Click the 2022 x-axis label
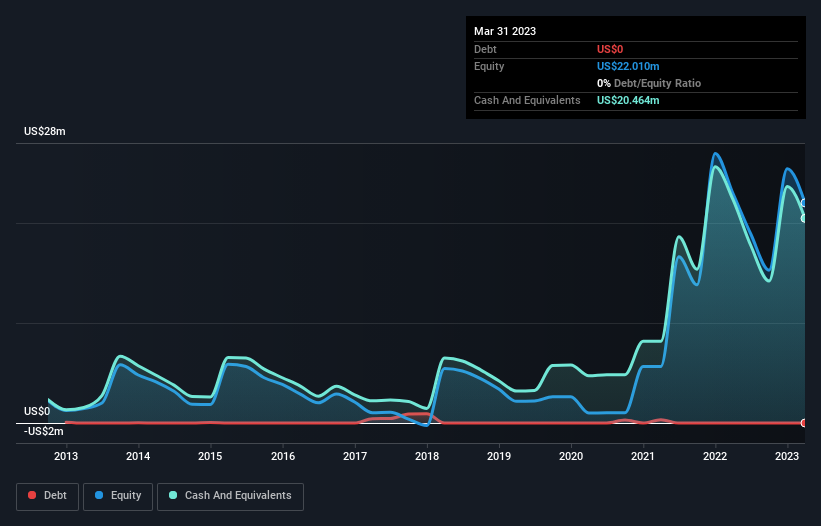Image resolution: width=821 pixels, height=526 pixels. pyautogui.click(x=715, y=456)
